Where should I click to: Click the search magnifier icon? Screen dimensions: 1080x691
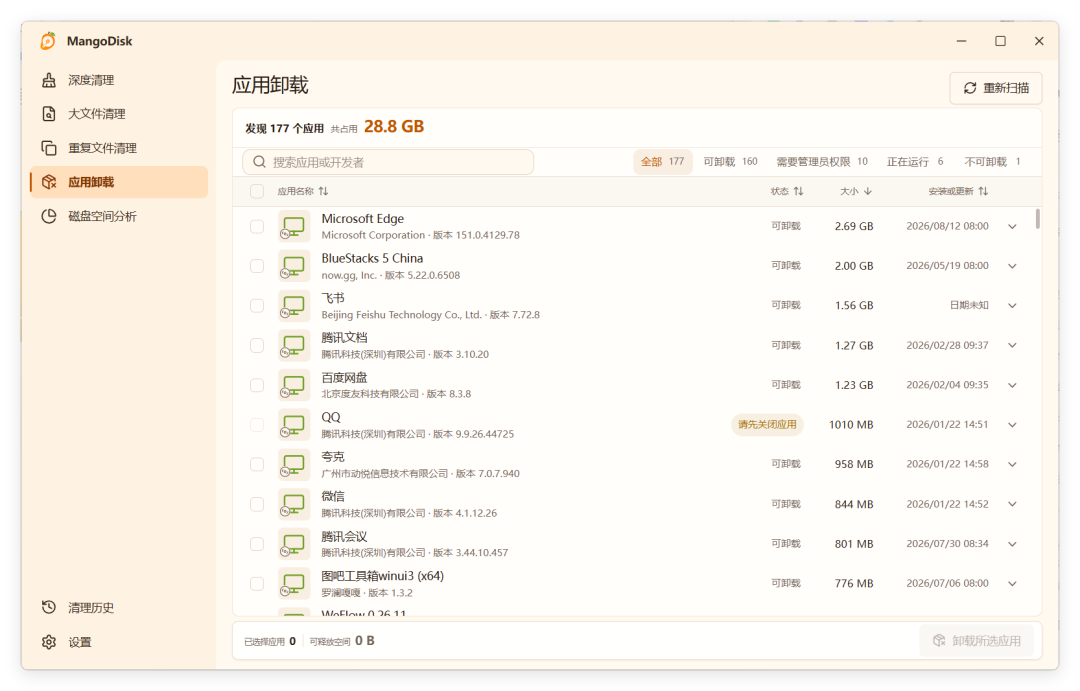(260, 162)
